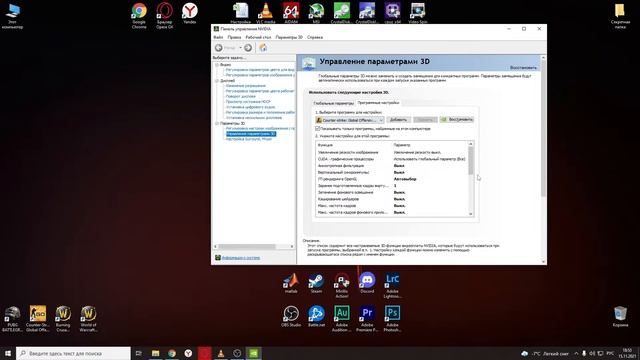Open Discord desktop shortcut
640x360 pixels.
[x=367, y=283]
